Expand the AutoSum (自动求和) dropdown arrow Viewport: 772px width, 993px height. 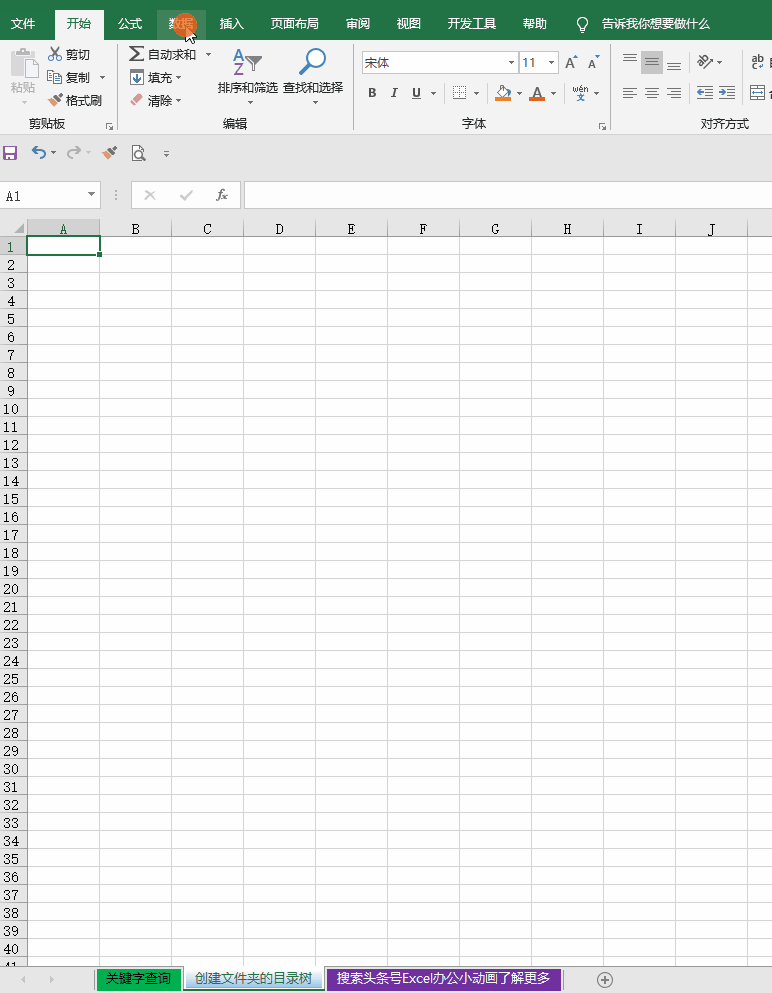click(208, 54)
